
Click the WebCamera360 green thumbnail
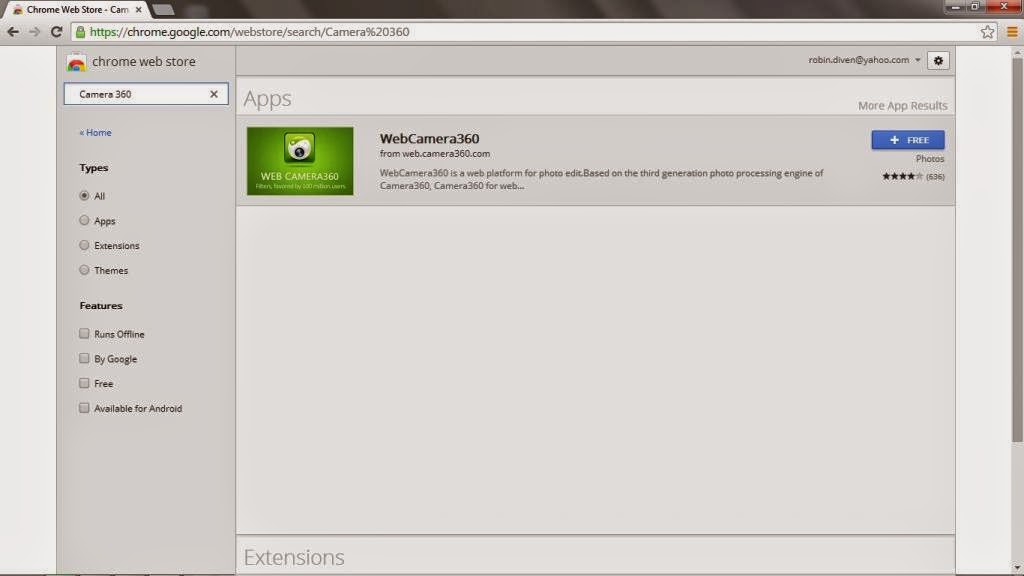[300, 161]
